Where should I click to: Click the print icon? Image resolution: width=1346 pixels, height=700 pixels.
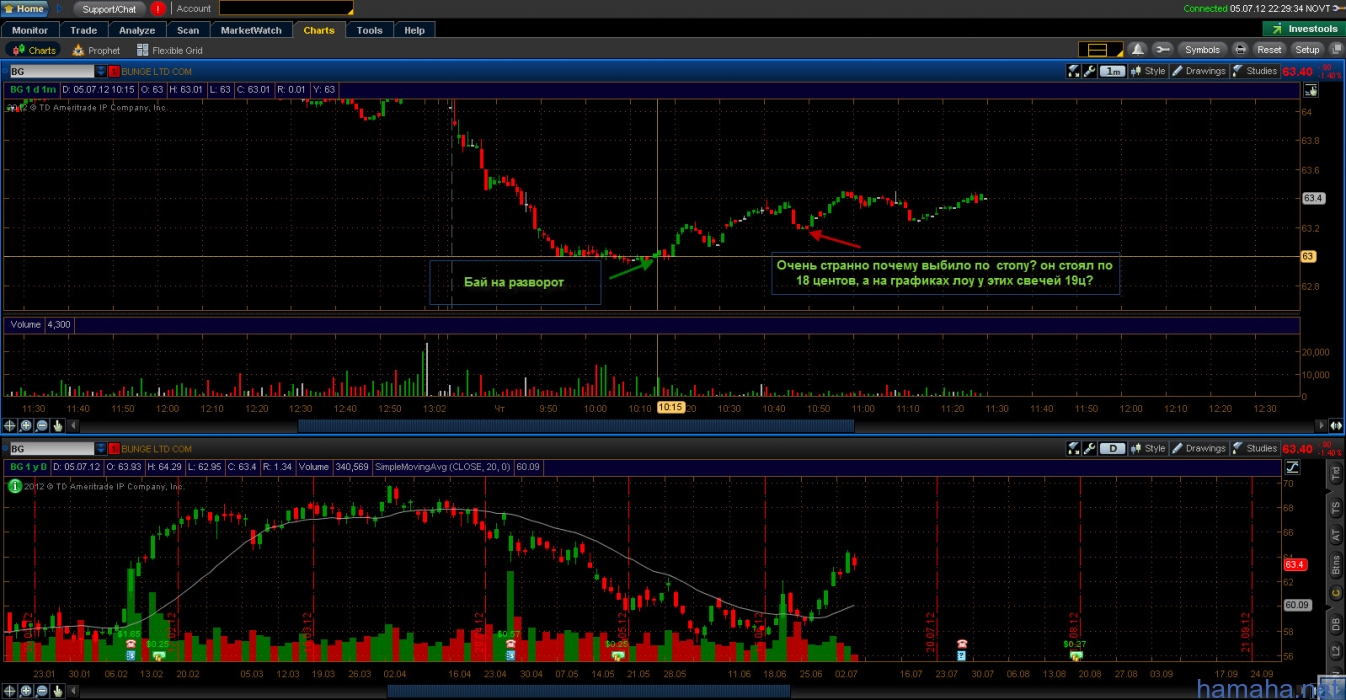click(x=1240, y=49)
